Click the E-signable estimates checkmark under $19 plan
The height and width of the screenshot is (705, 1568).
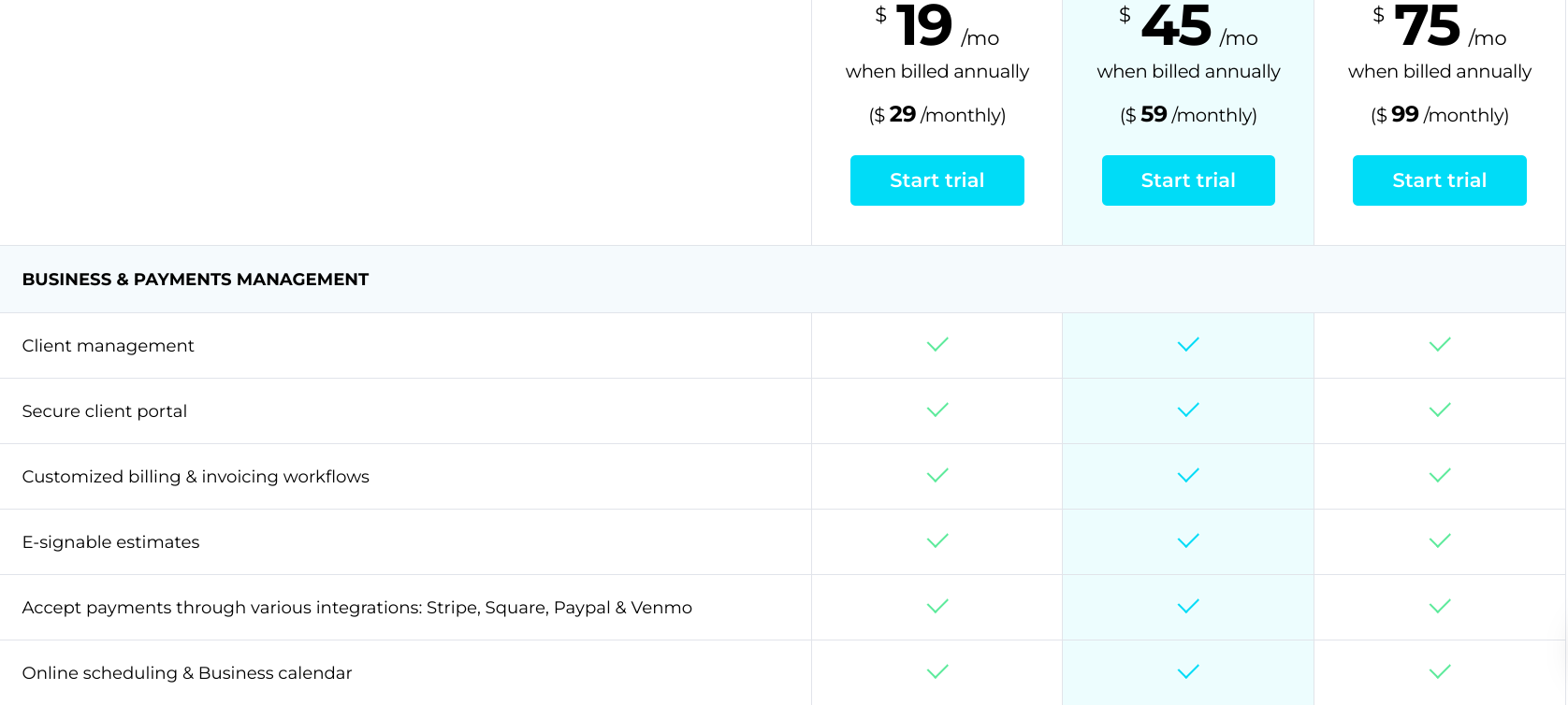[936, 541]
